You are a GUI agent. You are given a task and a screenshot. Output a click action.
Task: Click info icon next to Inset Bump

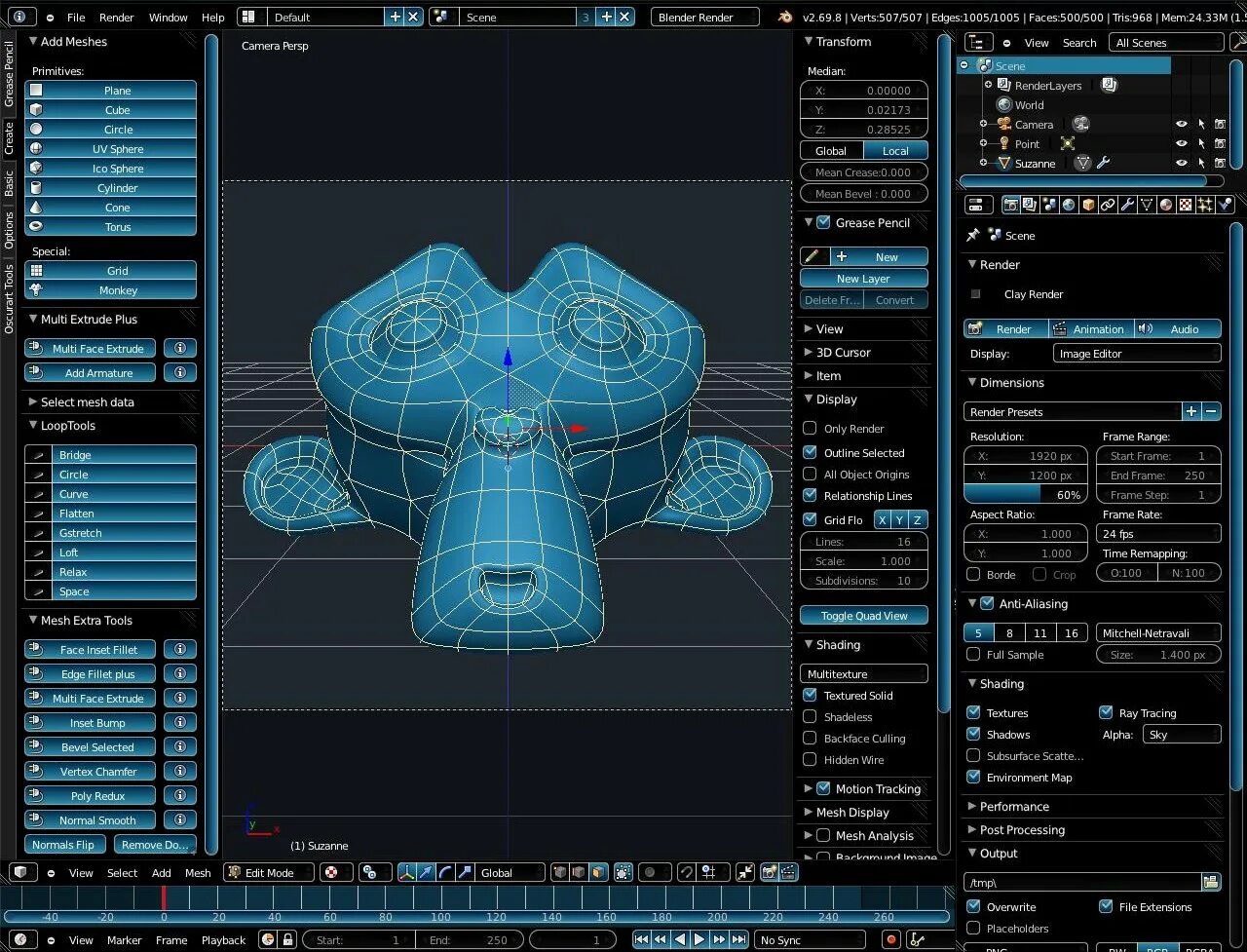coord(180,722)
